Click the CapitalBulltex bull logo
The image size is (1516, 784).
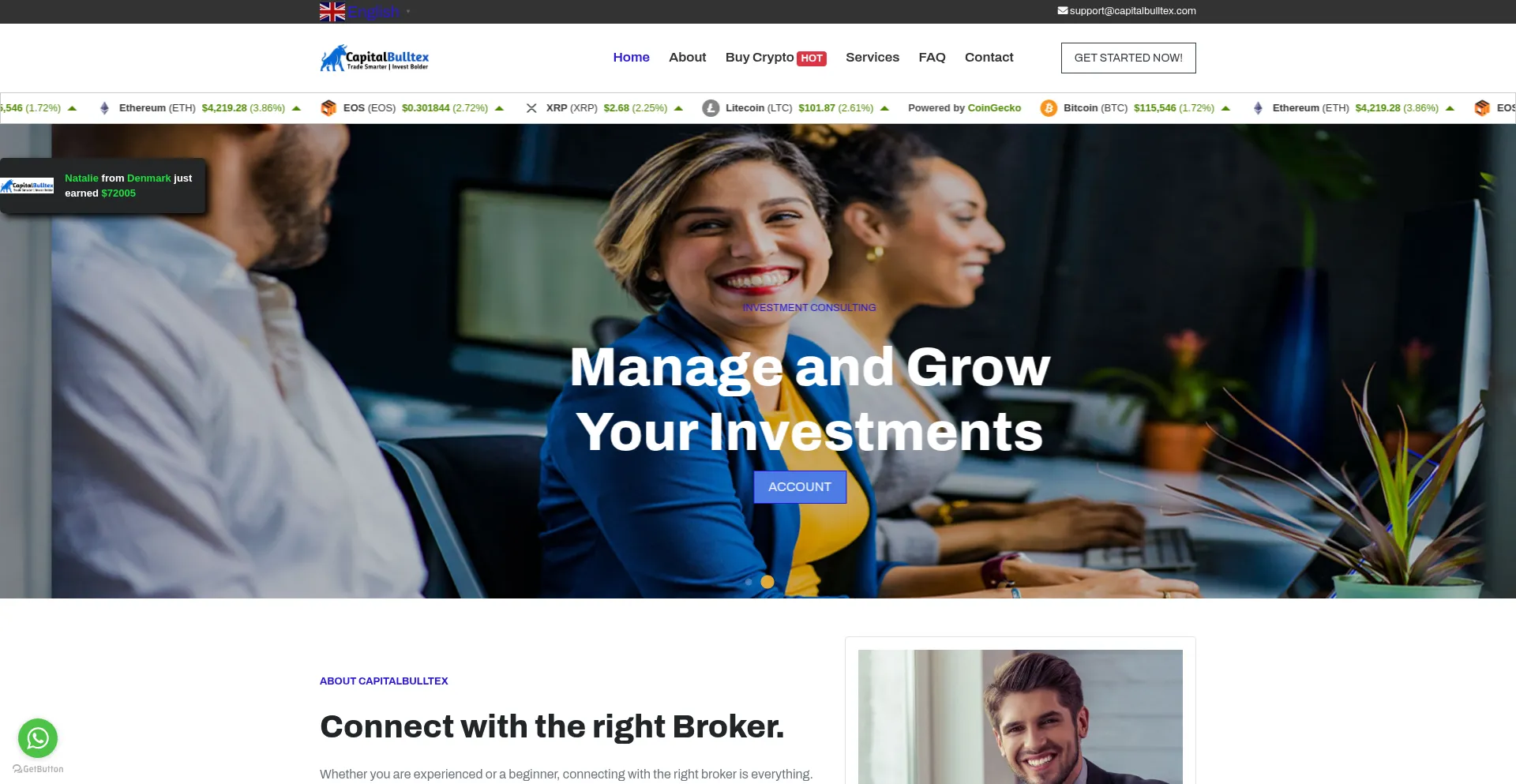(x=374, y=58)
